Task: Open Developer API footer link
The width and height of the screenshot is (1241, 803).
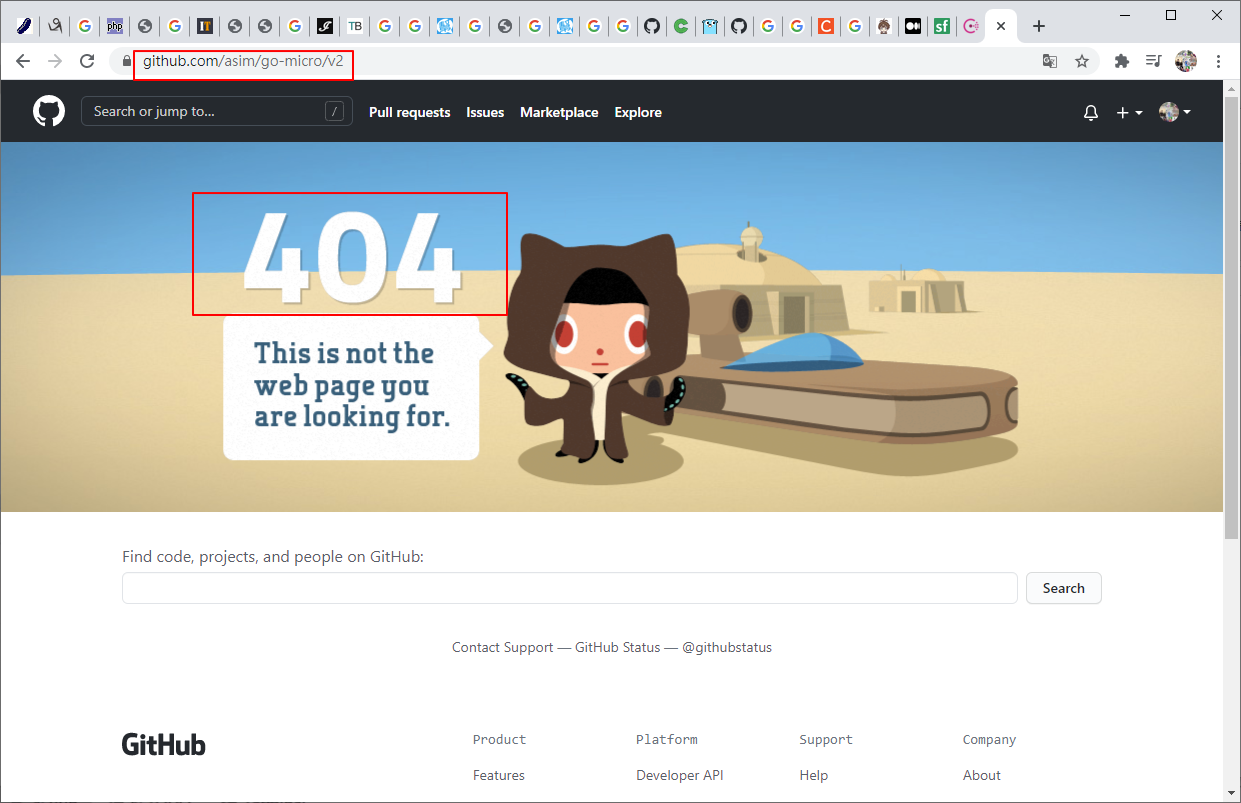Action: pos(679,775)
